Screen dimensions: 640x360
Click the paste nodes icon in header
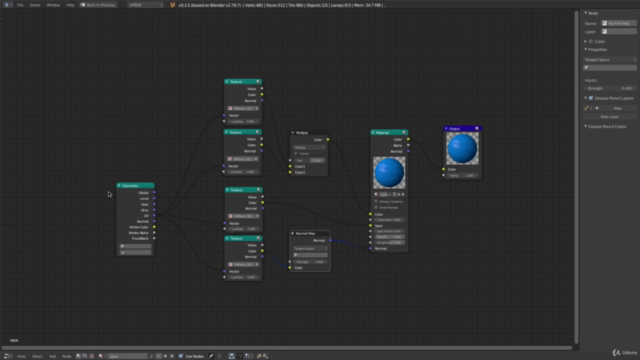coord(265,356)
